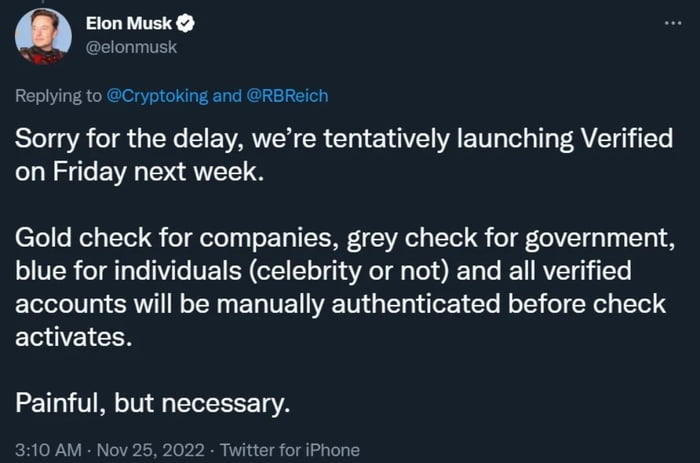Click the word 'activates' in the tweet

pos(70,336)
